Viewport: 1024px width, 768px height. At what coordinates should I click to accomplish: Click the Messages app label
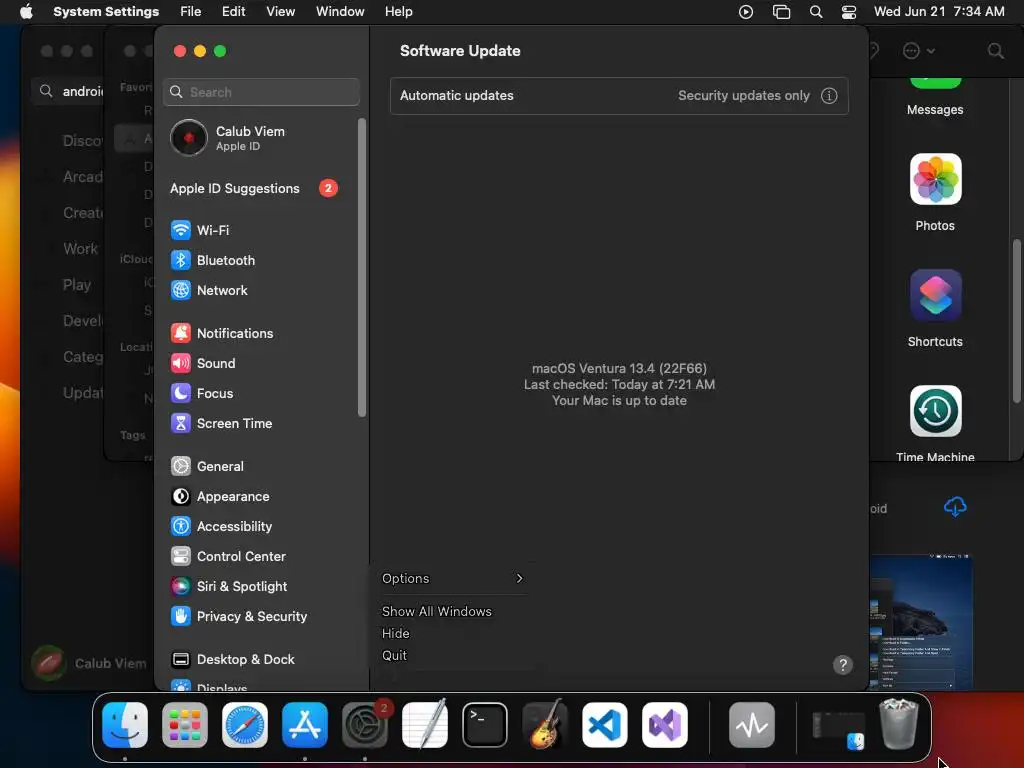tap(935, 110)
